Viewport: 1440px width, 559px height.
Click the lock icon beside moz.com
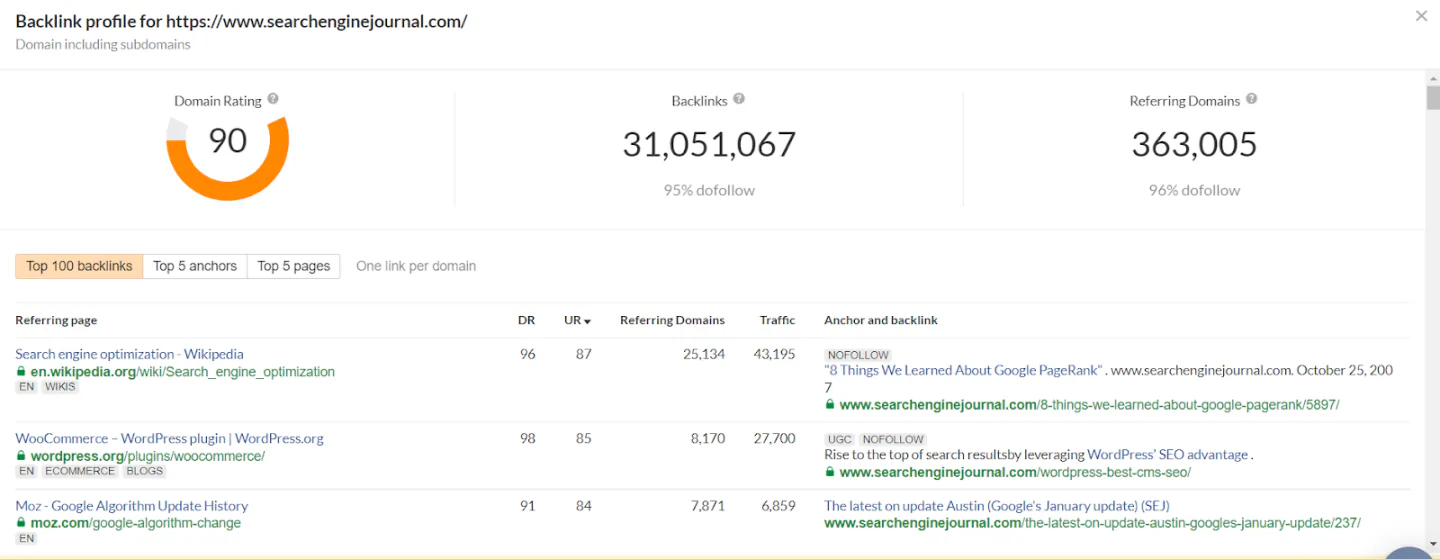[x=21, y=523]
